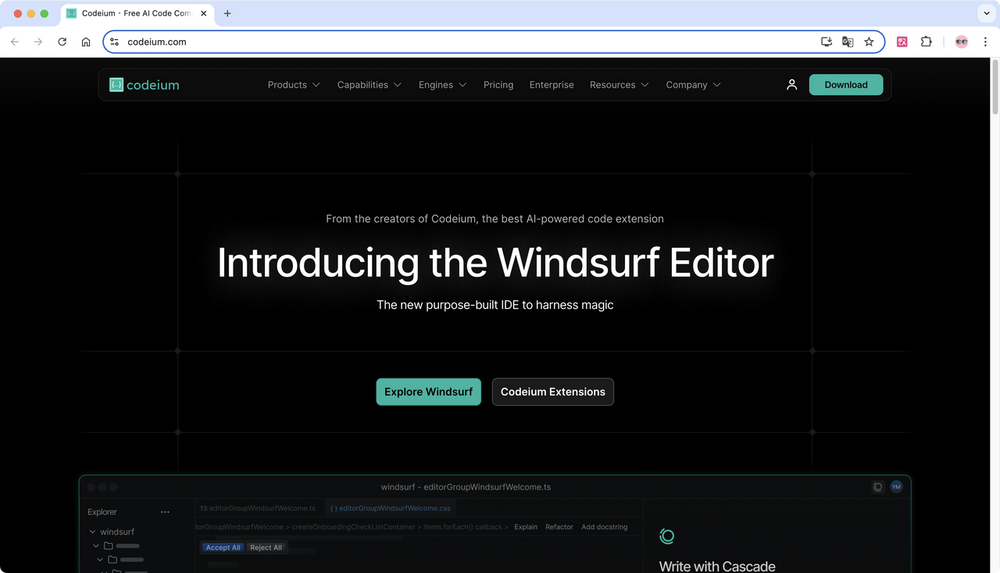This screenshot has width=1000, height=573.
Task: Open the Resources dropdown menu
Action: tap(619, 85)
